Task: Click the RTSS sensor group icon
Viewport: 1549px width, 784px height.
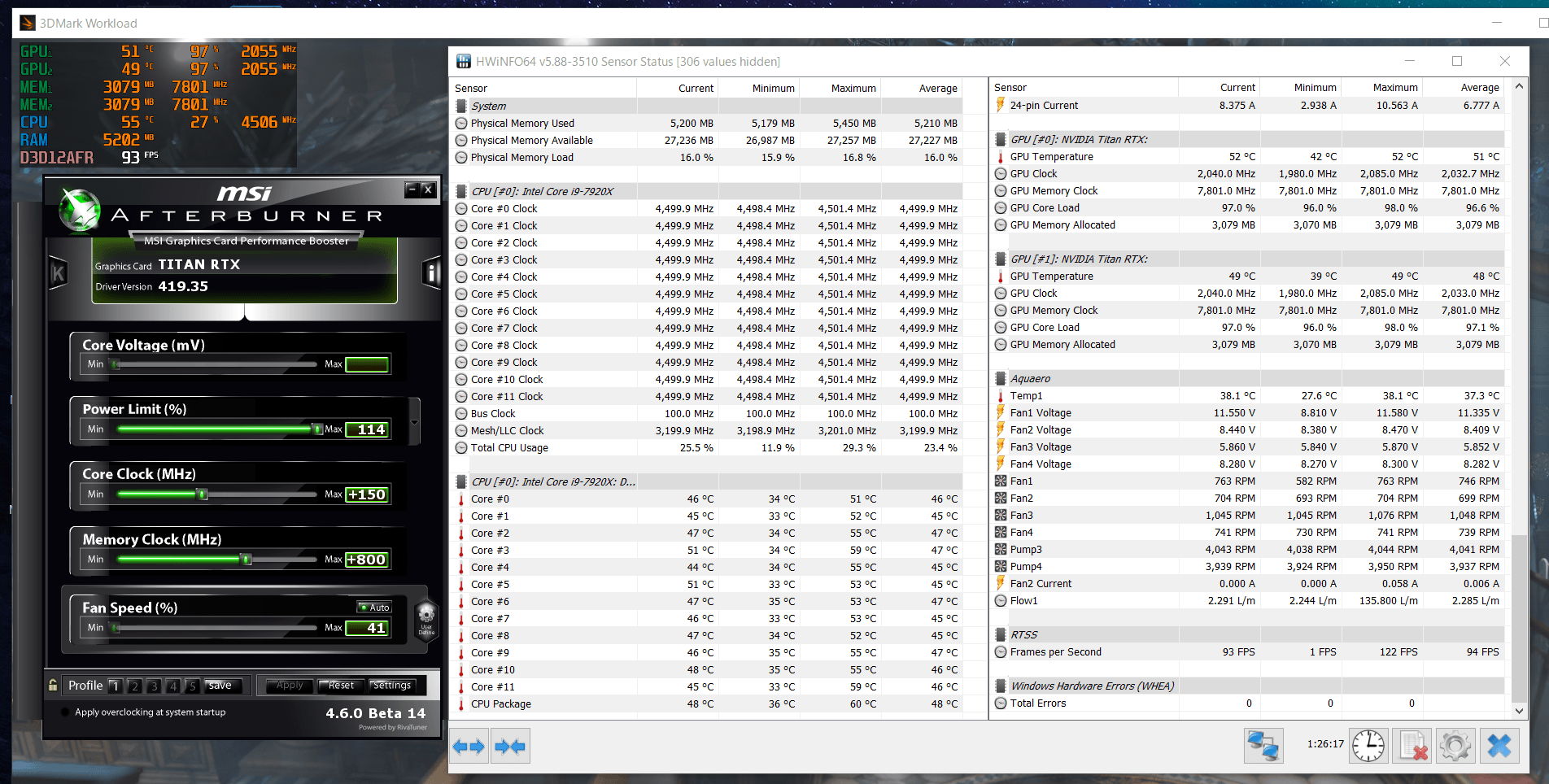Action: [x=1001, y=634]
